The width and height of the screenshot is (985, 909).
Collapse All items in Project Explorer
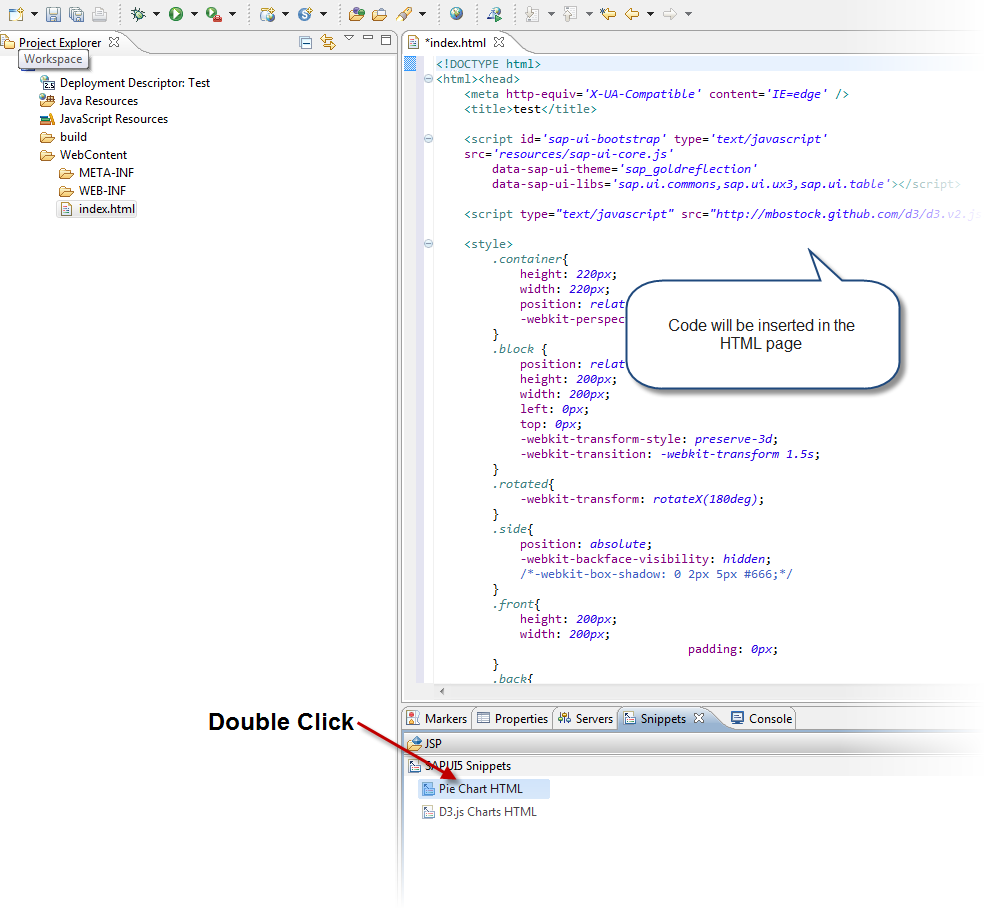coord(304,42)
